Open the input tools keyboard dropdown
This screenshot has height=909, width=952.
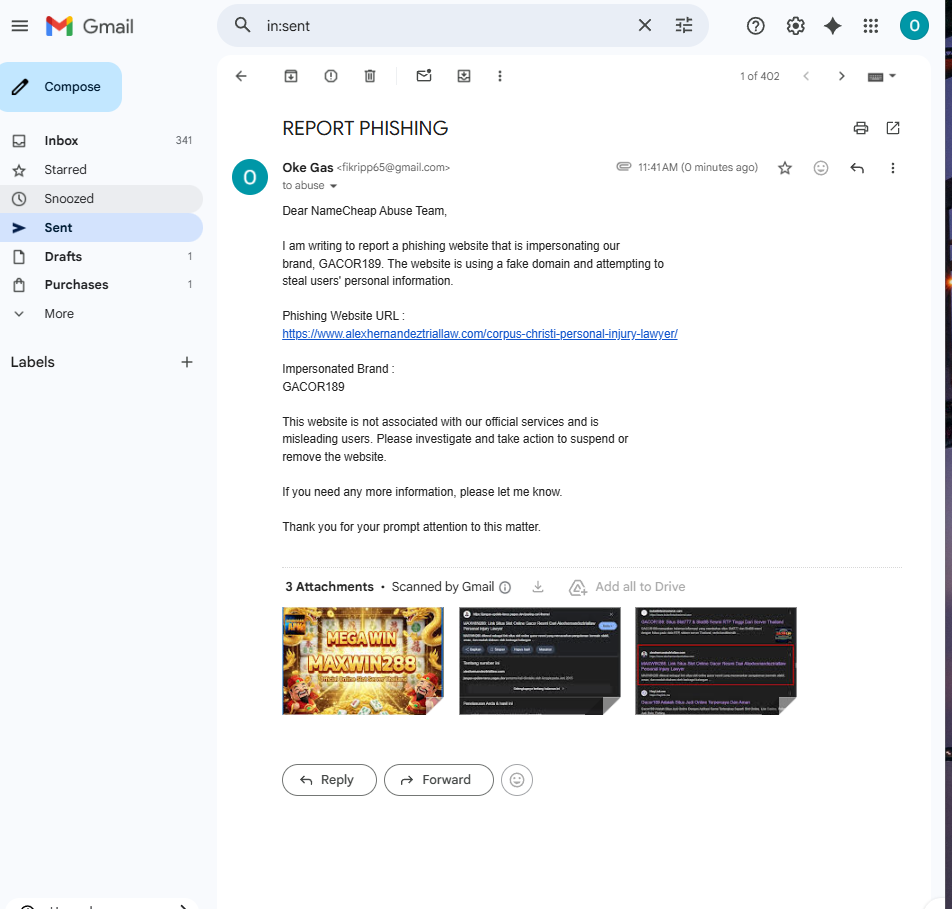pyautogui.click(x=882, y=76)
